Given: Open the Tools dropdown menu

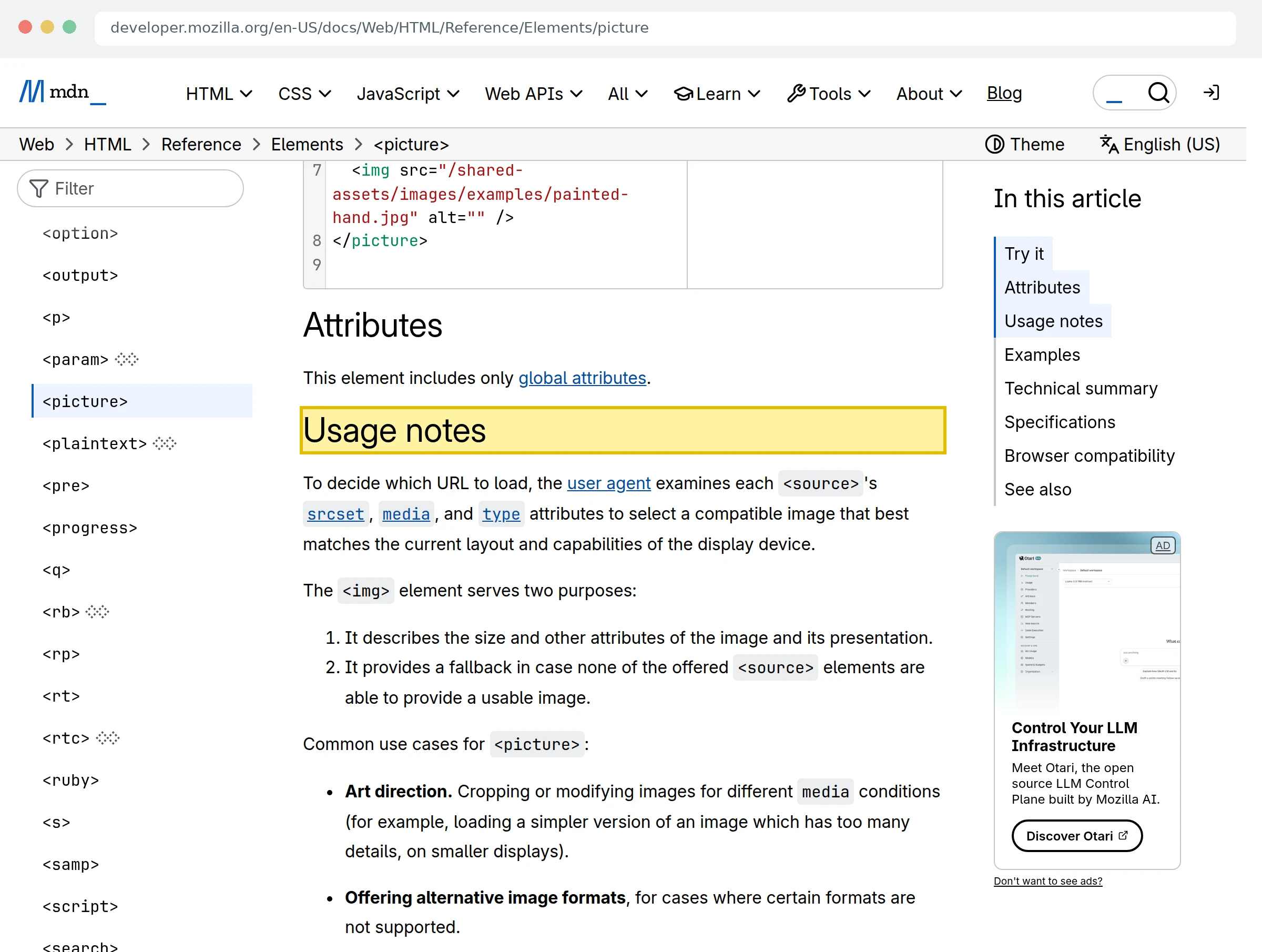Looking at the screenshot, I should [829, 94].
